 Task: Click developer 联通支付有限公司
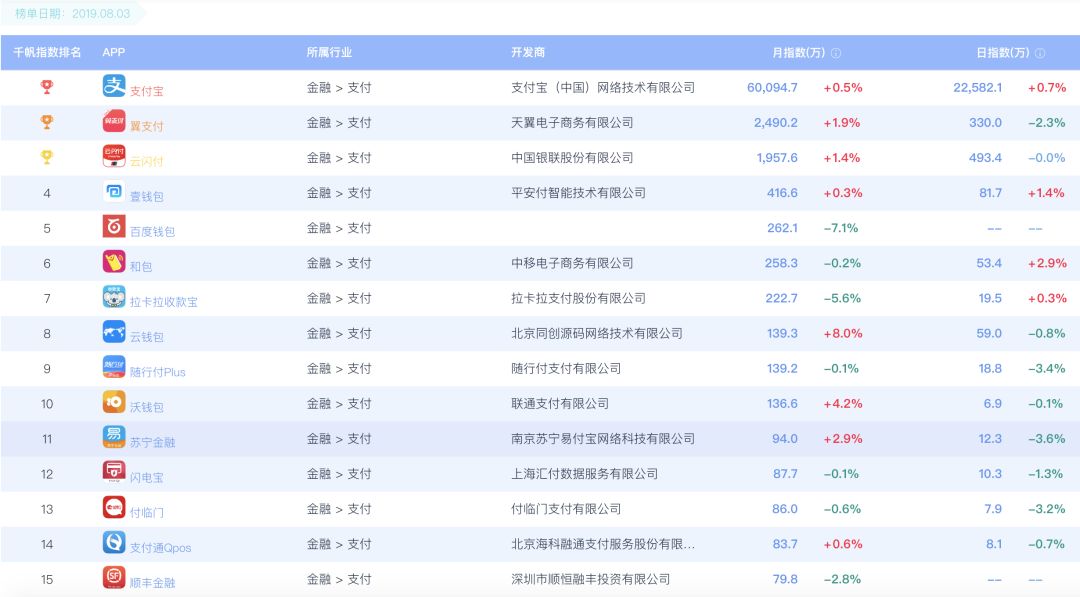tap(559, 404)
